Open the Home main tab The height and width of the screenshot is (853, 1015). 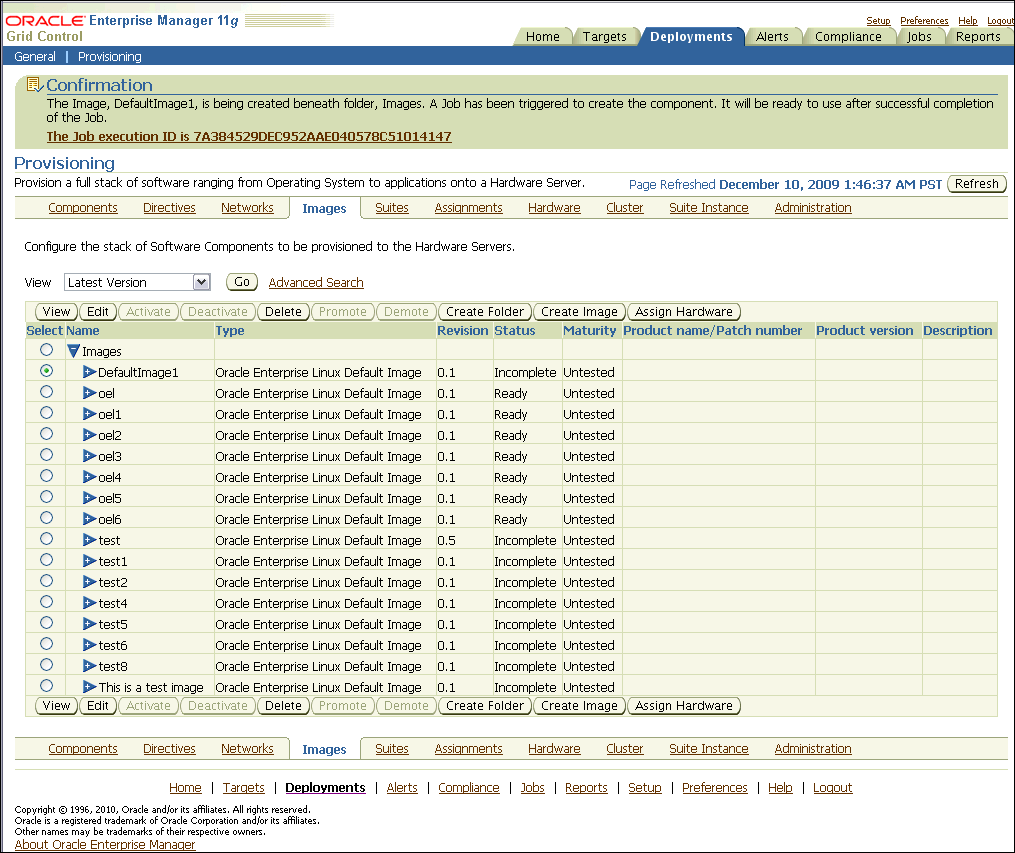pyautogui.click(x=542, y=37)
